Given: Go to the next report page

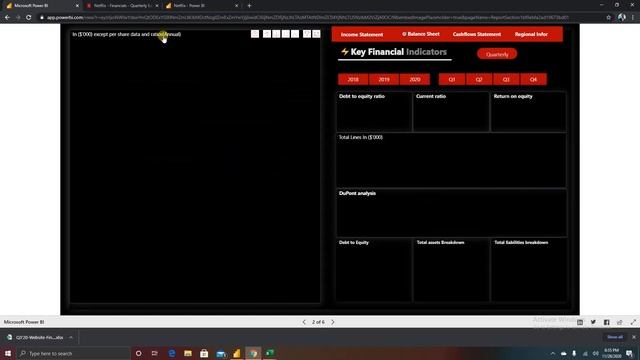Looking at the screenshot, I should (333, 322).
